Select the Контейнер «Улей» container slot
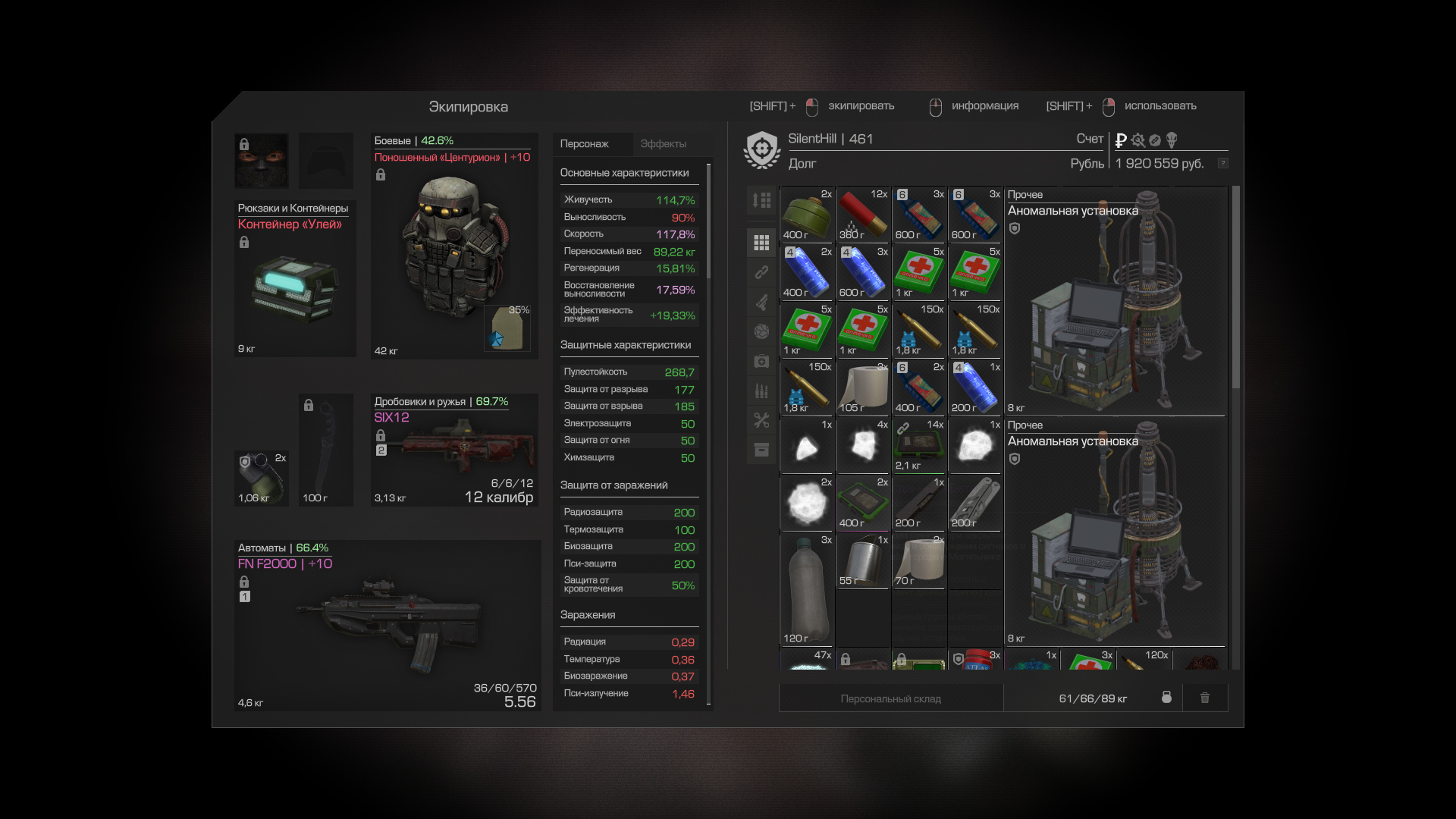The width and height of the screenshot is (1456, 819). tap(295, 279)
